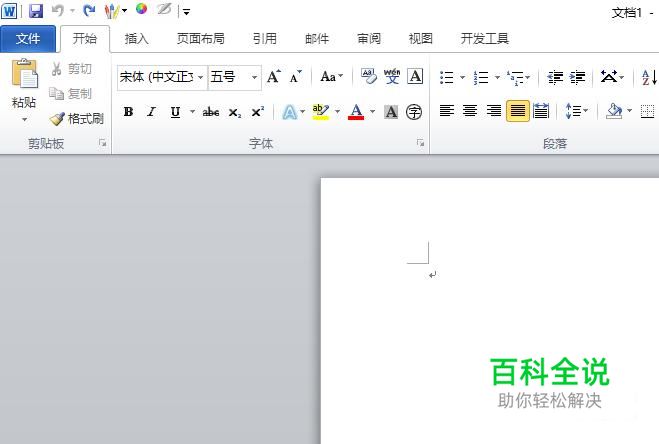Open the 审阅 tab
The width and height of the screenshot is (659, 444).
(369, 39)
